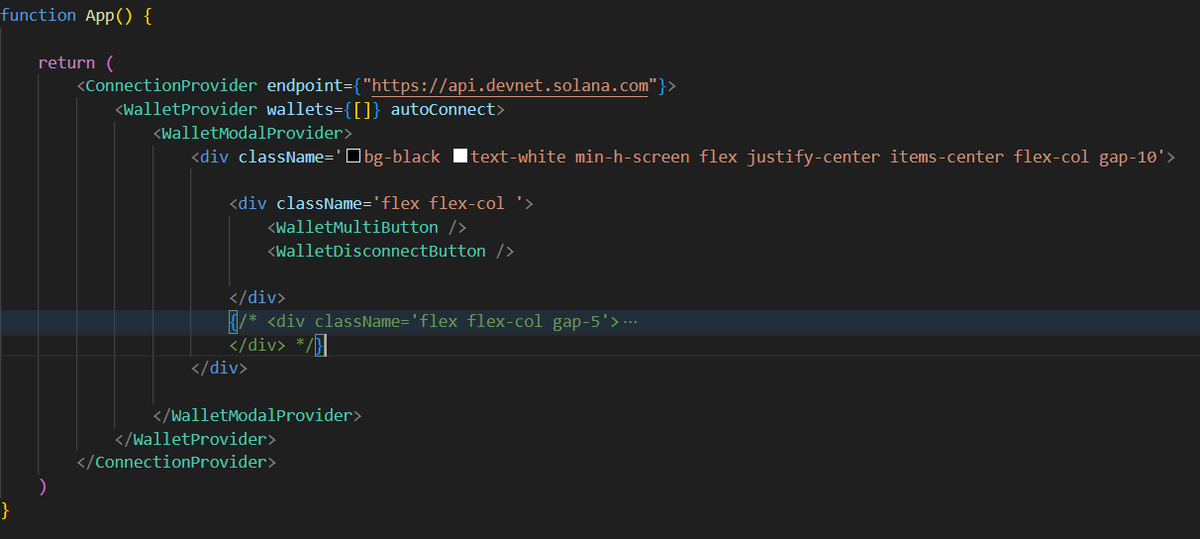Click the comment closing '*/' marker
Screen dimensions: 1200x539
(305, 345)
